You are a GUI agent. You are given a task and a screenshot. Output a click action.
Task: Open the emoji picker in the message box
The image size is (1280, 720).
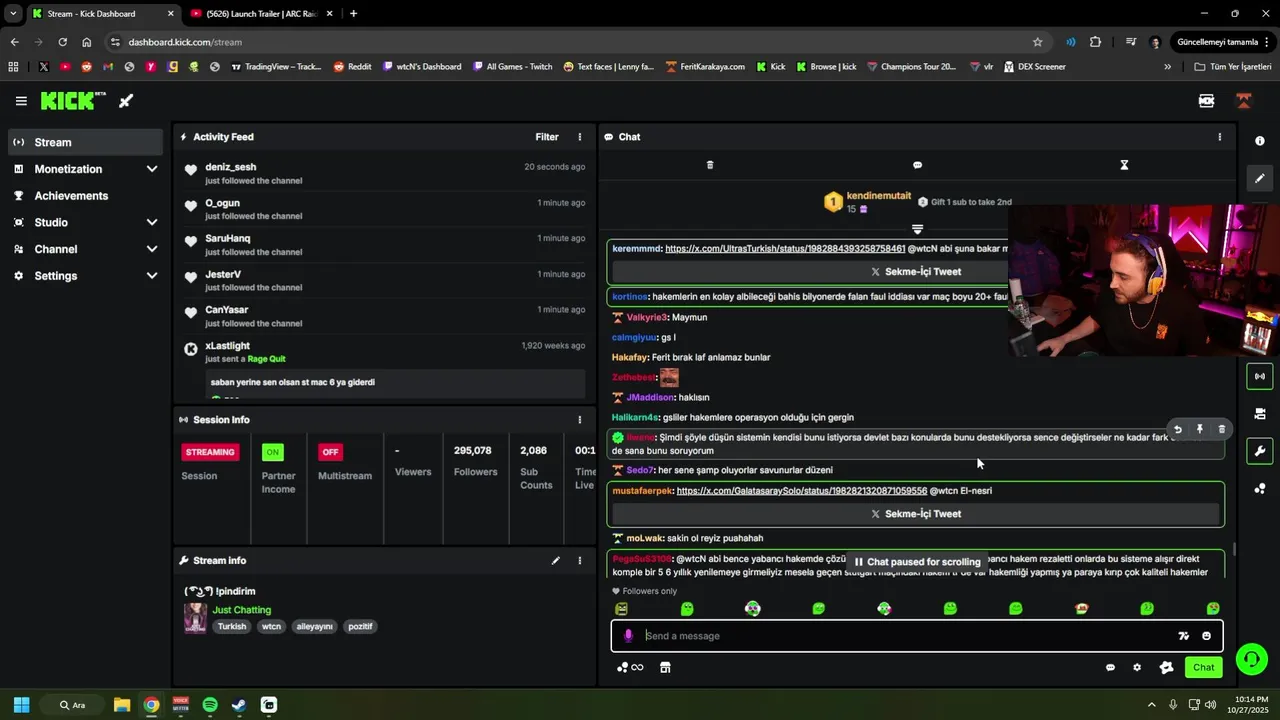[x=1207, y=636]
